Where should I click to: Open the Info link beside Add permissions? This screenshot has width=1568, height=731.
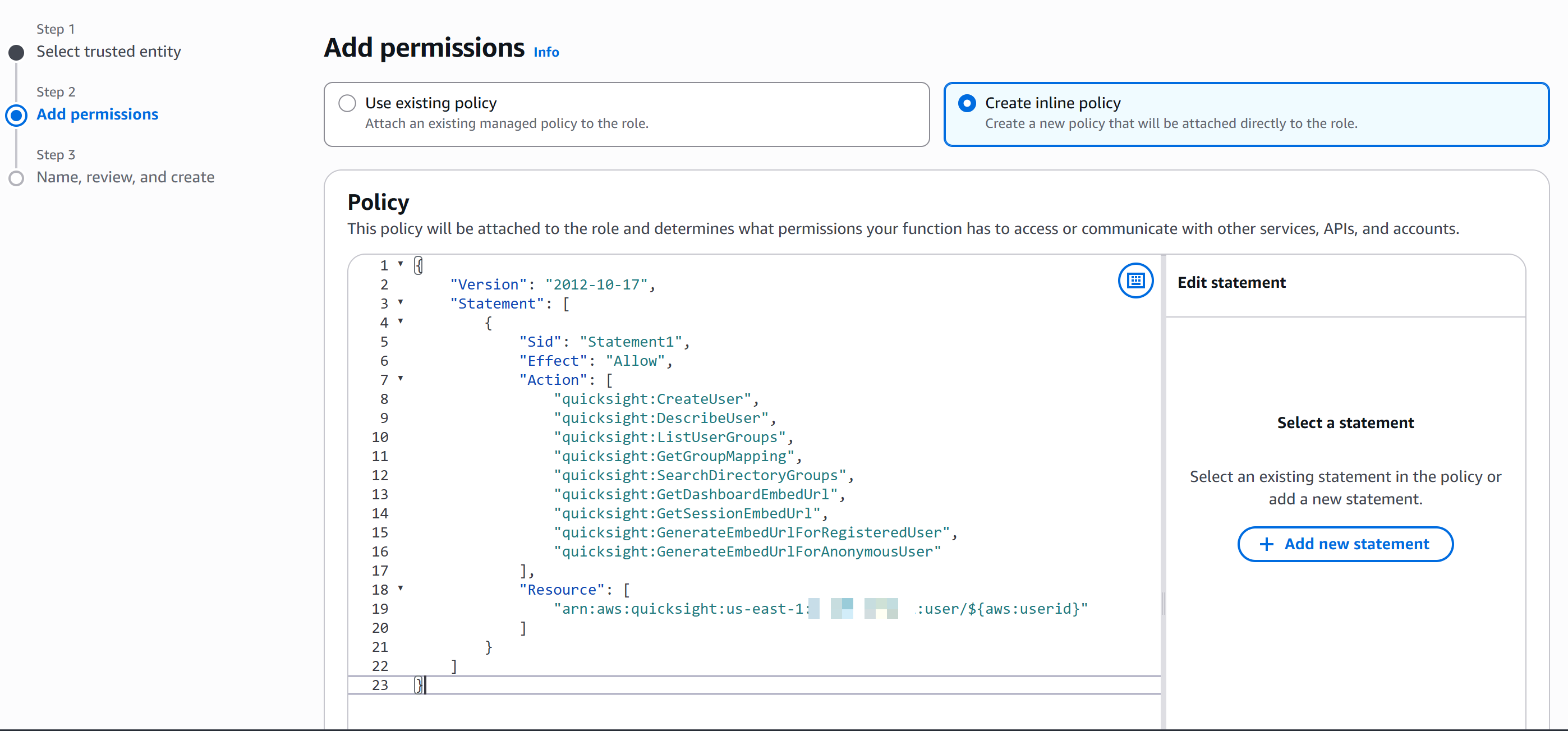coord(546,52)
